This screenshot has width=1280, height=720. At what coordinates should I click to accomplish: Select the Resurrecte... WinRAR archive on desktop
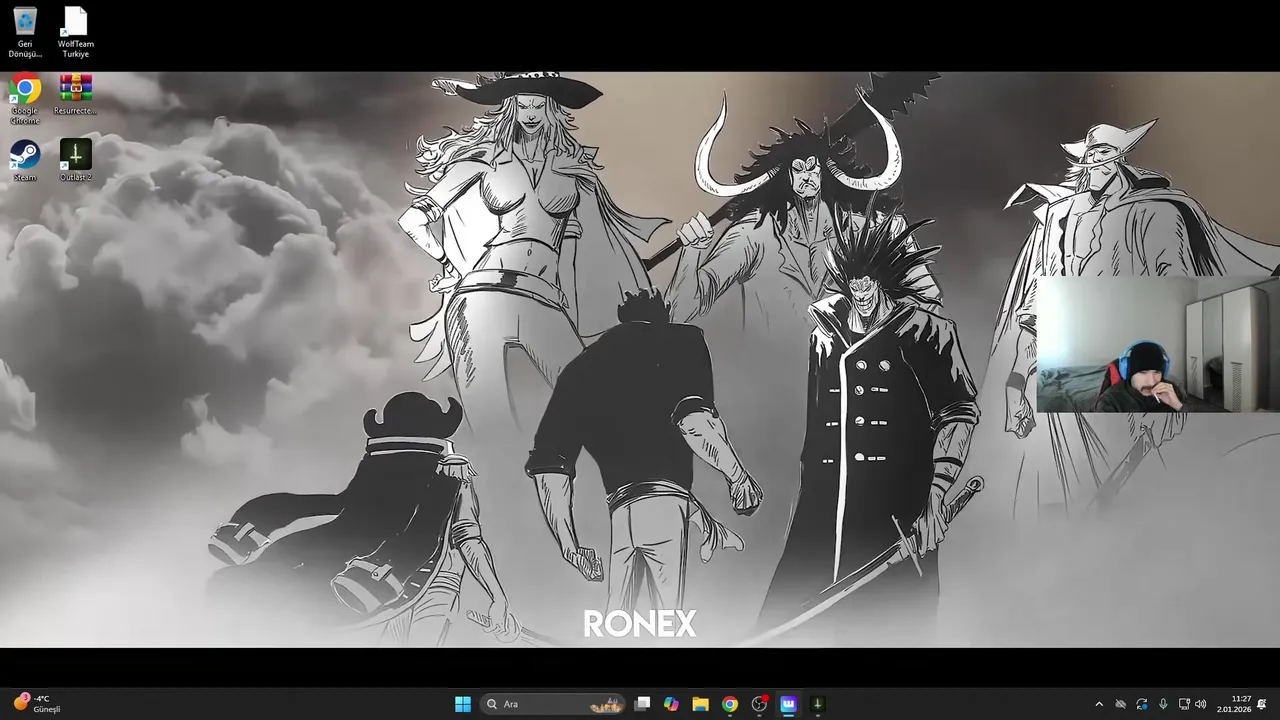coord(75,95)
